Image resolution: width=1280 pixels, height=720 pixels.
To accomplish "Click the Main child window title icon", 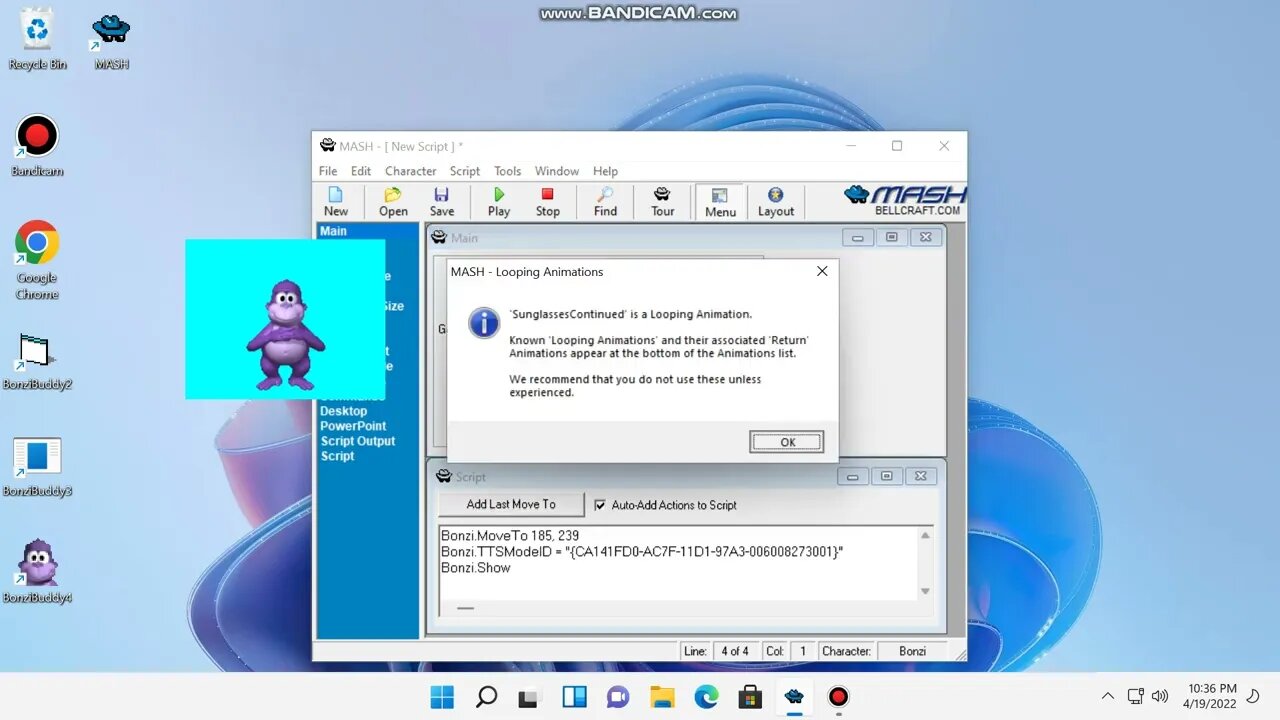I will point(440,238).
